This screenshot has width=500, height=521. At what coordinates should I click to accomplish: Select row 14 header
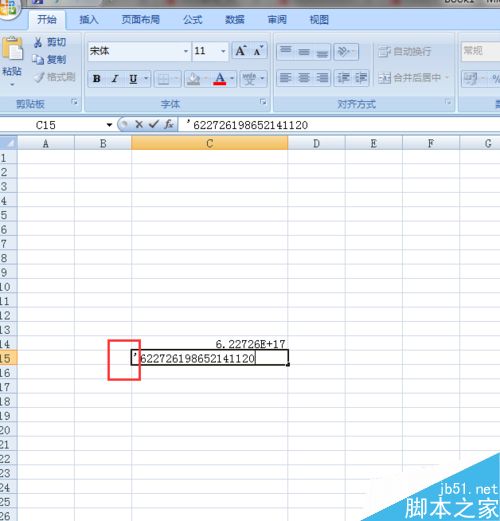click(8, 344)
